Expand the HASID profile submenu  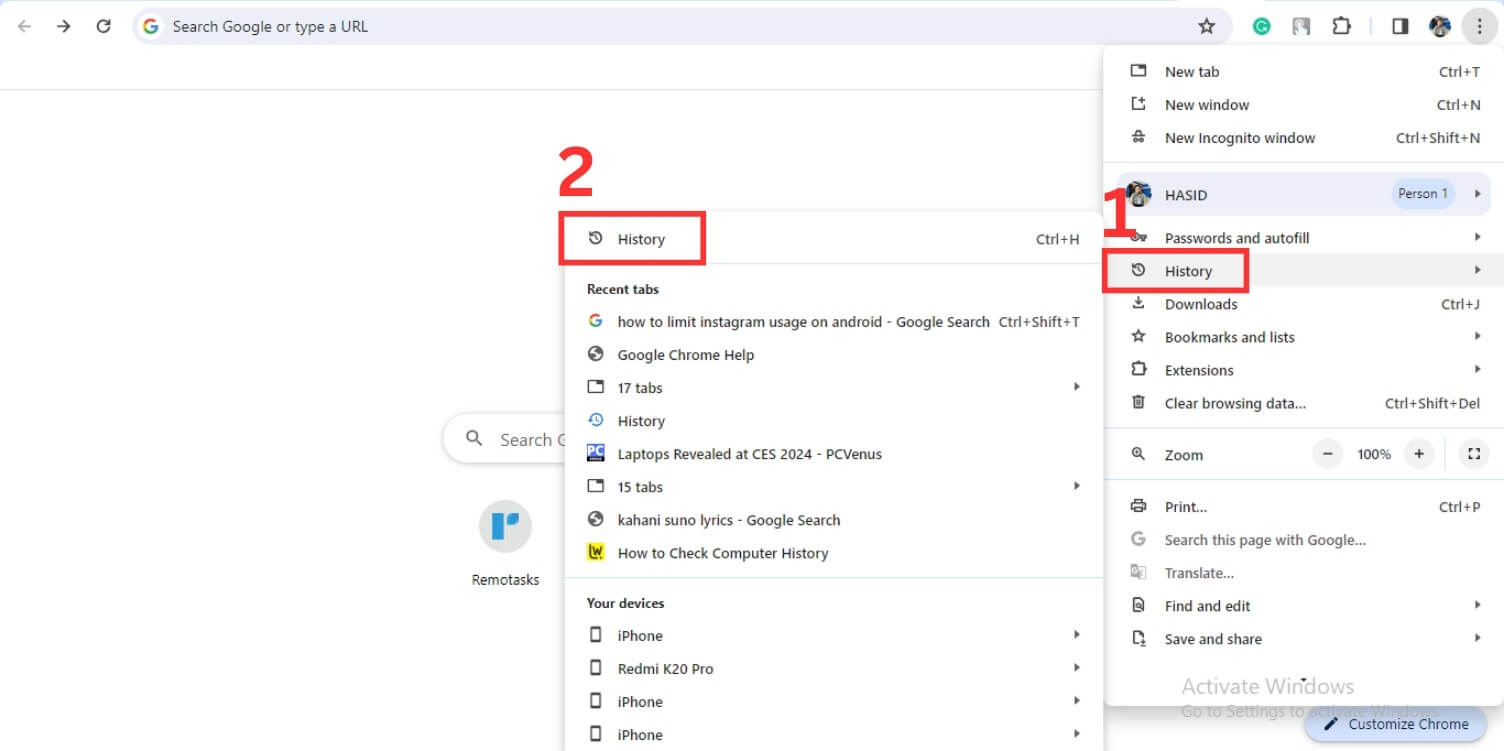[x=1303, y=194]
